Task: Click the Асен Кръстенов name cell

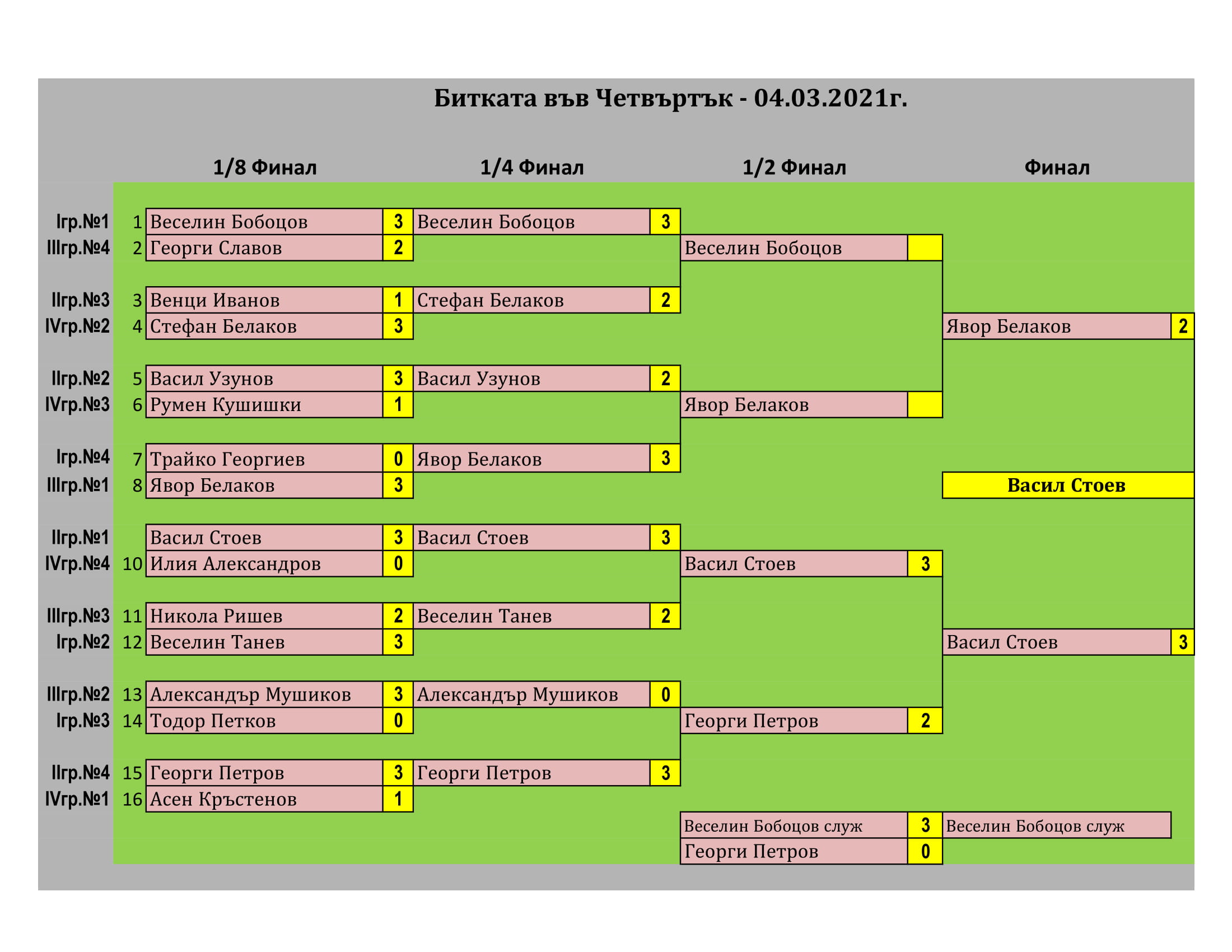Action: pyautogui.click(x=264, y=799)
